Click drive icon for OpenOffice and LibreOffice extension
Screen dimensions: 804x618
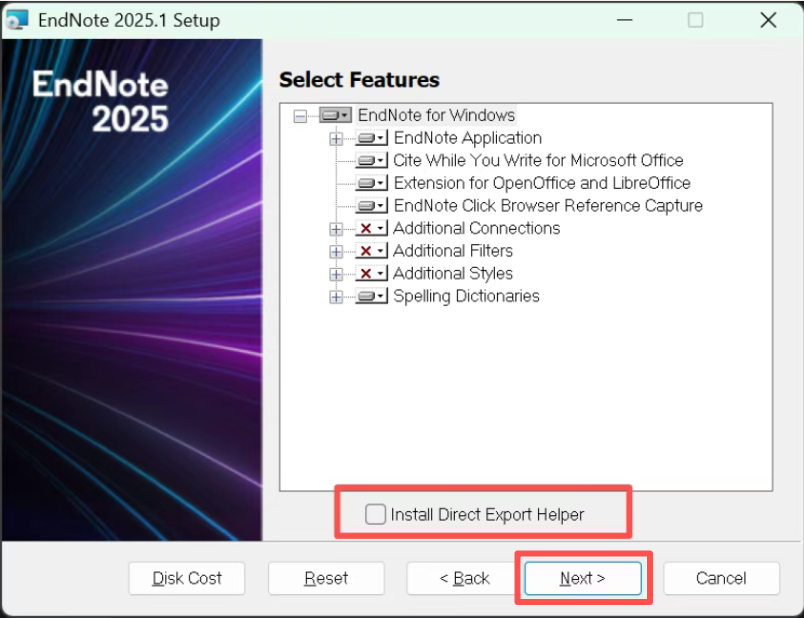[371, 183]
